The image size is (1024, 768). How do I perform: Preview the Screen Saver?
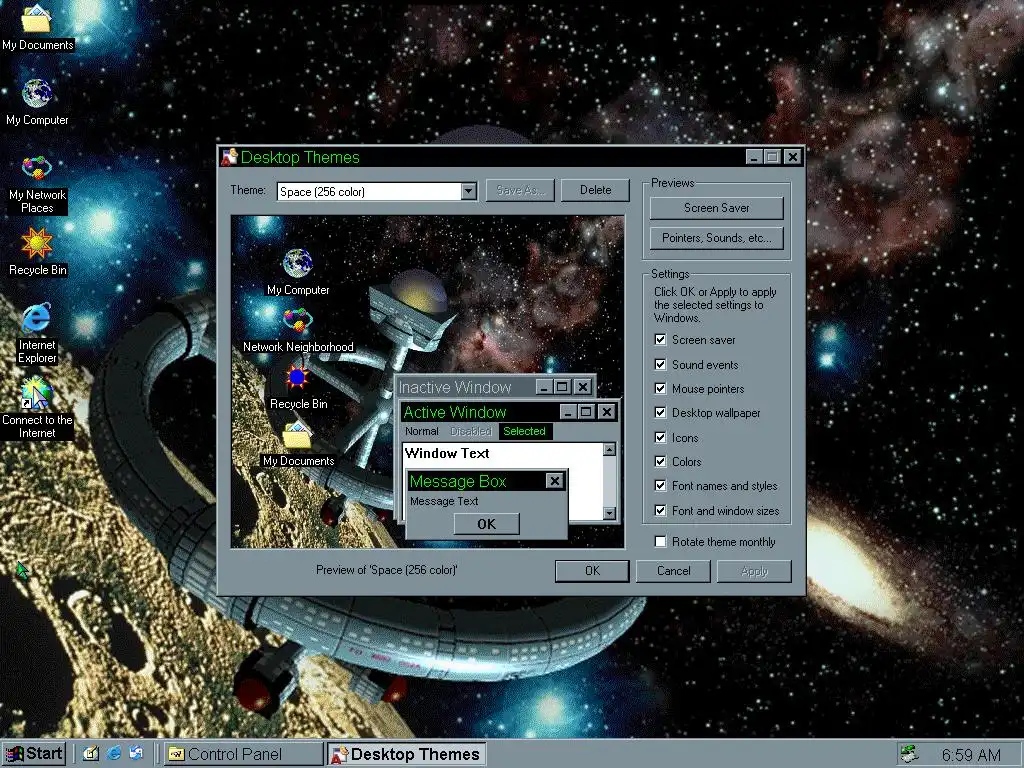point(716,208)
